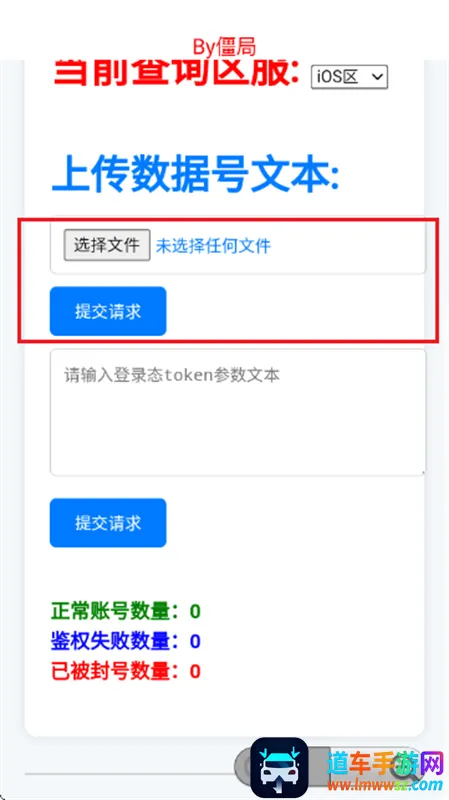Click the 已被封号数量 counter line
Viewport: 449px width, 800px height.
pyautogui.click(x=126, y=671)
